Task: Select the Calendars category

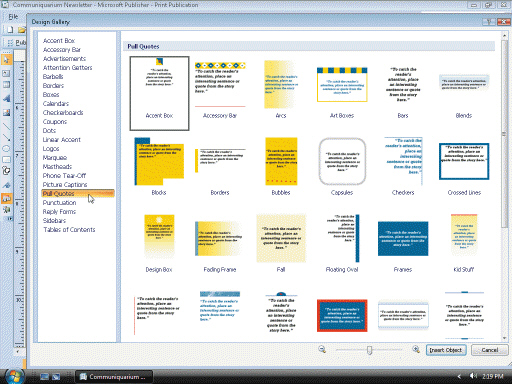Action: coord(56,104)
